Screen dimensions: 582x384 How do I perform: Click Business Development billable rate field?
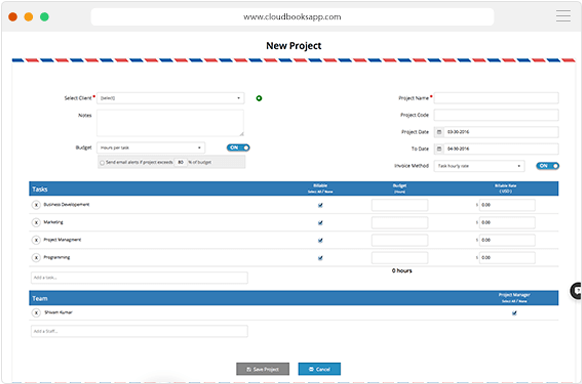point(507,205)
